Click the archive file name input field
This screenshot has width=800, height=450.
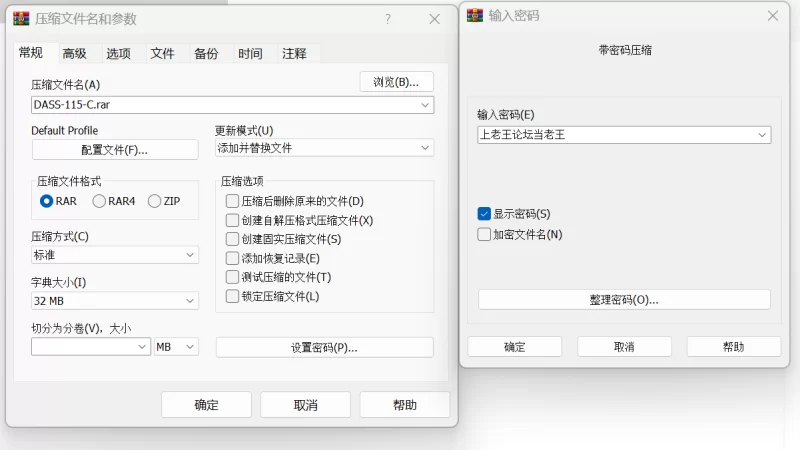coord(225,104)
